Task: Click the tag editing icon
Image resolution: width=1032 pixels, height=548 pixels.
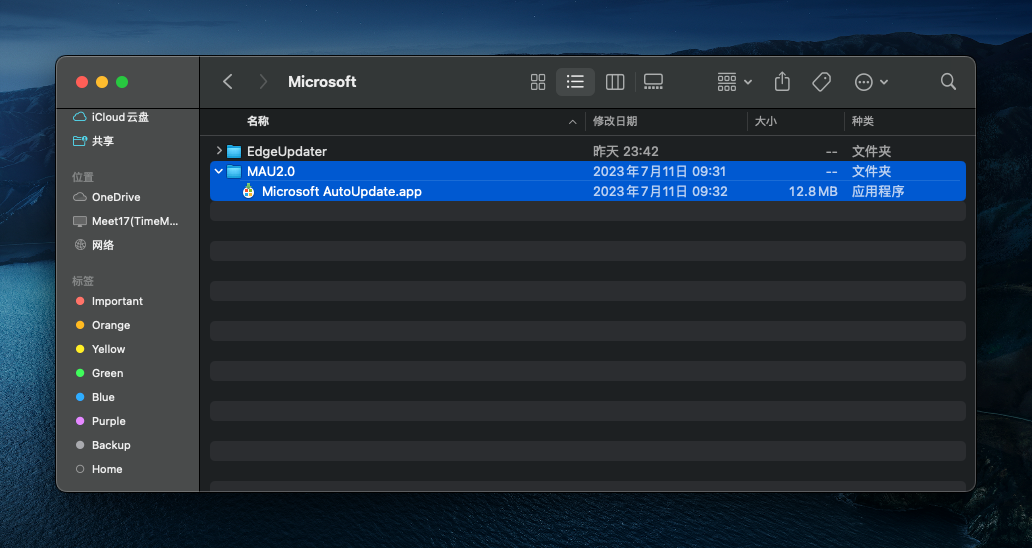Action: [821, 82]
